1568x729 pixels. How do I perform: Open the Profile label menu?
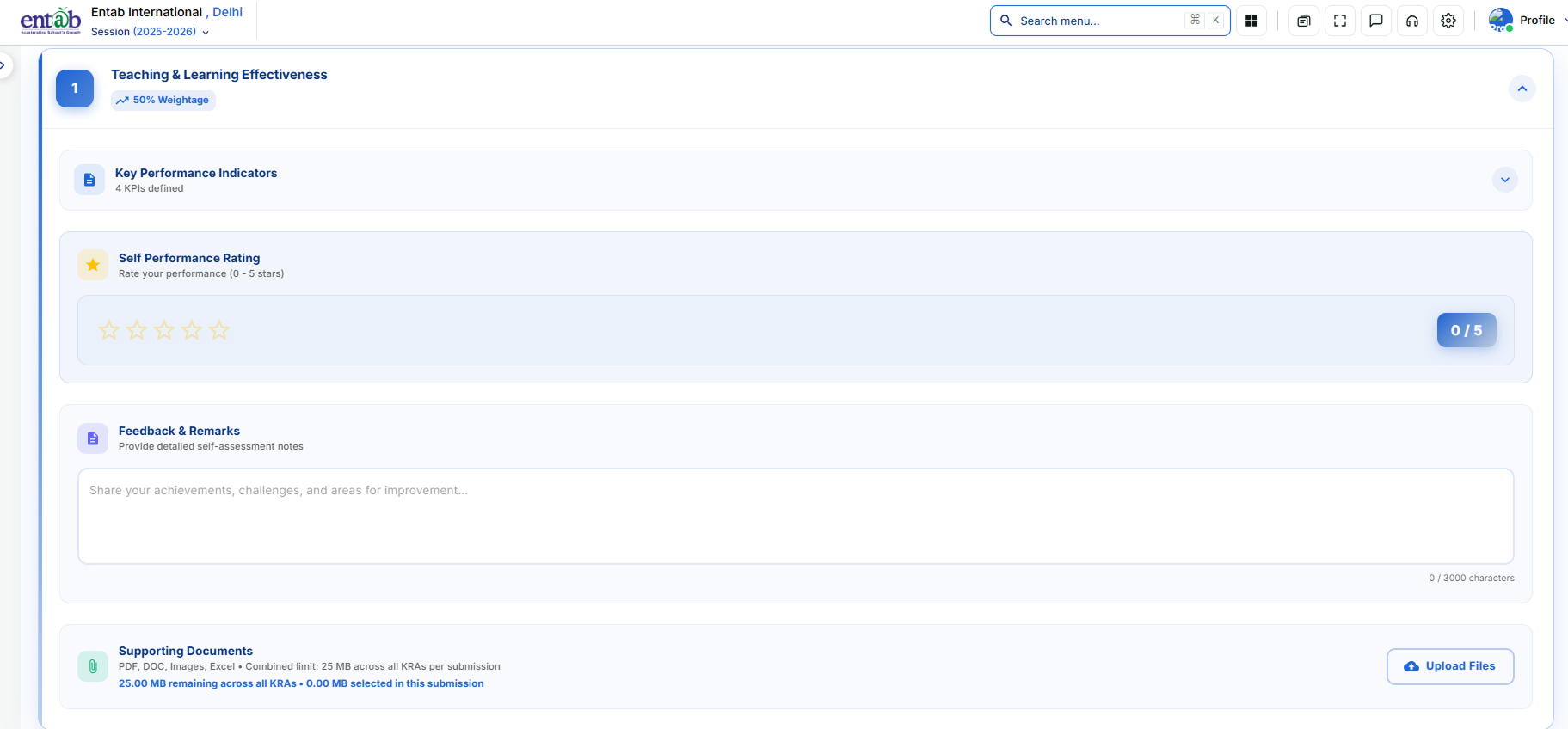pyautogui.click(x=1537, y=21)
